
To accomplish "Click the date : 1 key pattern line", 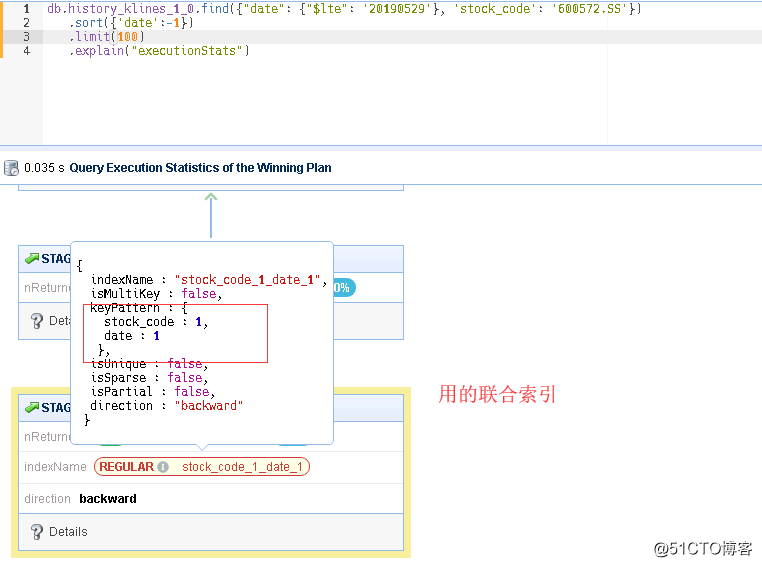I will coord(132,336).
